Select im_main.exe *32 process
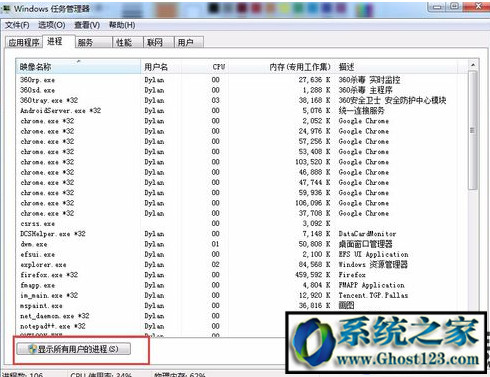The height and width of the screenshot is (377, 490). (x=242, y=295)
